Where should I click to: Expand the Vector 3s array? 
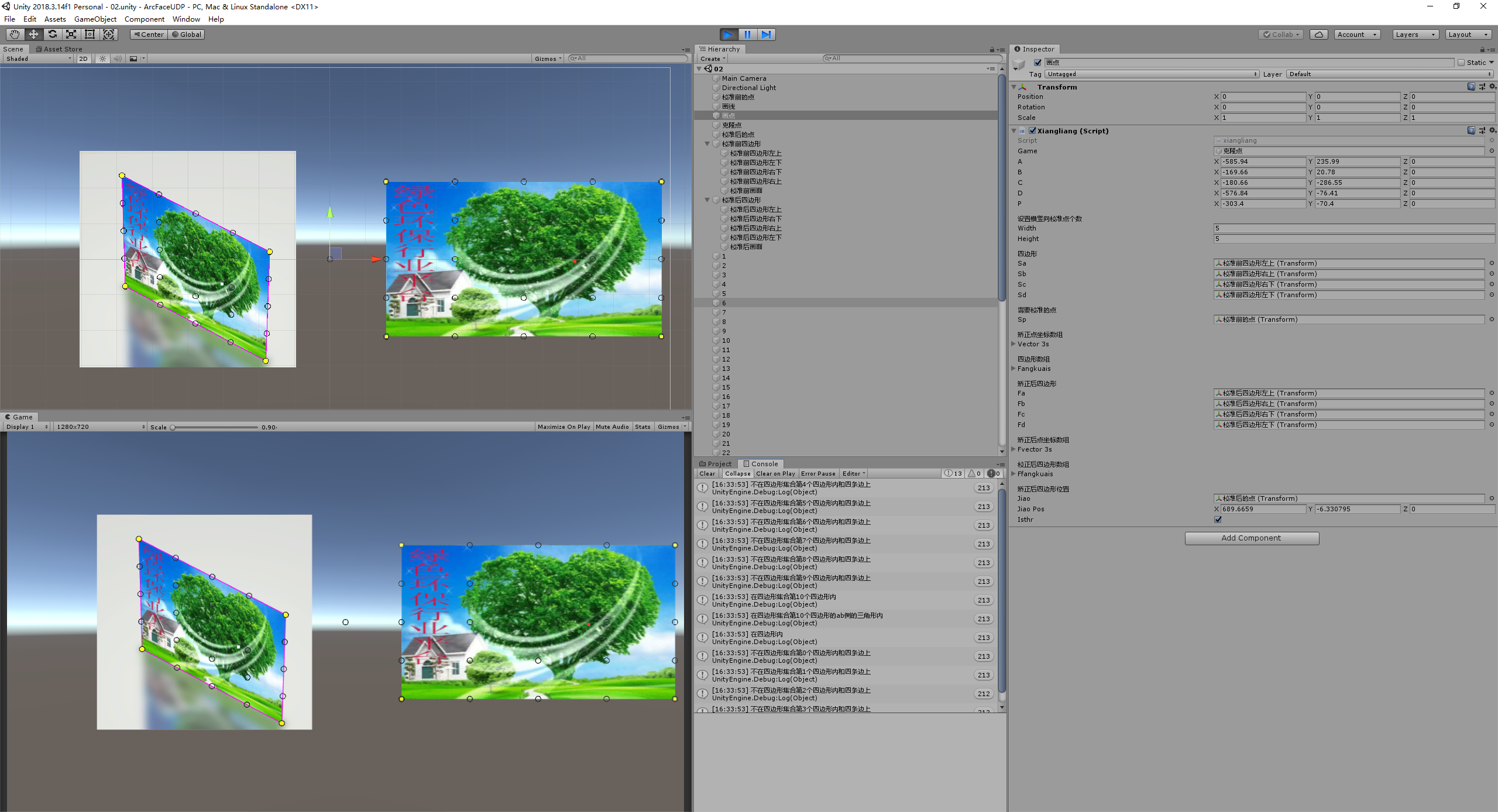(1013, 344)
